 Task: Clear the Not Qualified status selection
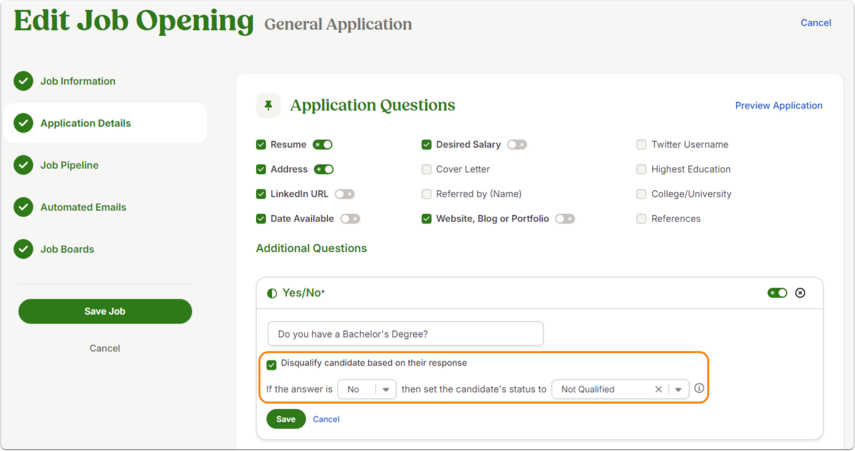[x=658, y=389]
